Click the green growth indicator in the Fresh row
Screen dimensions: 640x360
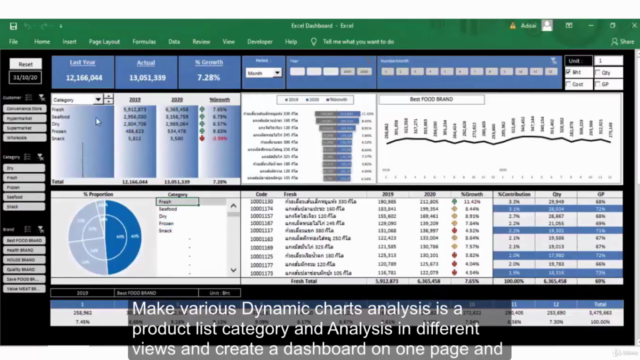(x=202, y=109)
